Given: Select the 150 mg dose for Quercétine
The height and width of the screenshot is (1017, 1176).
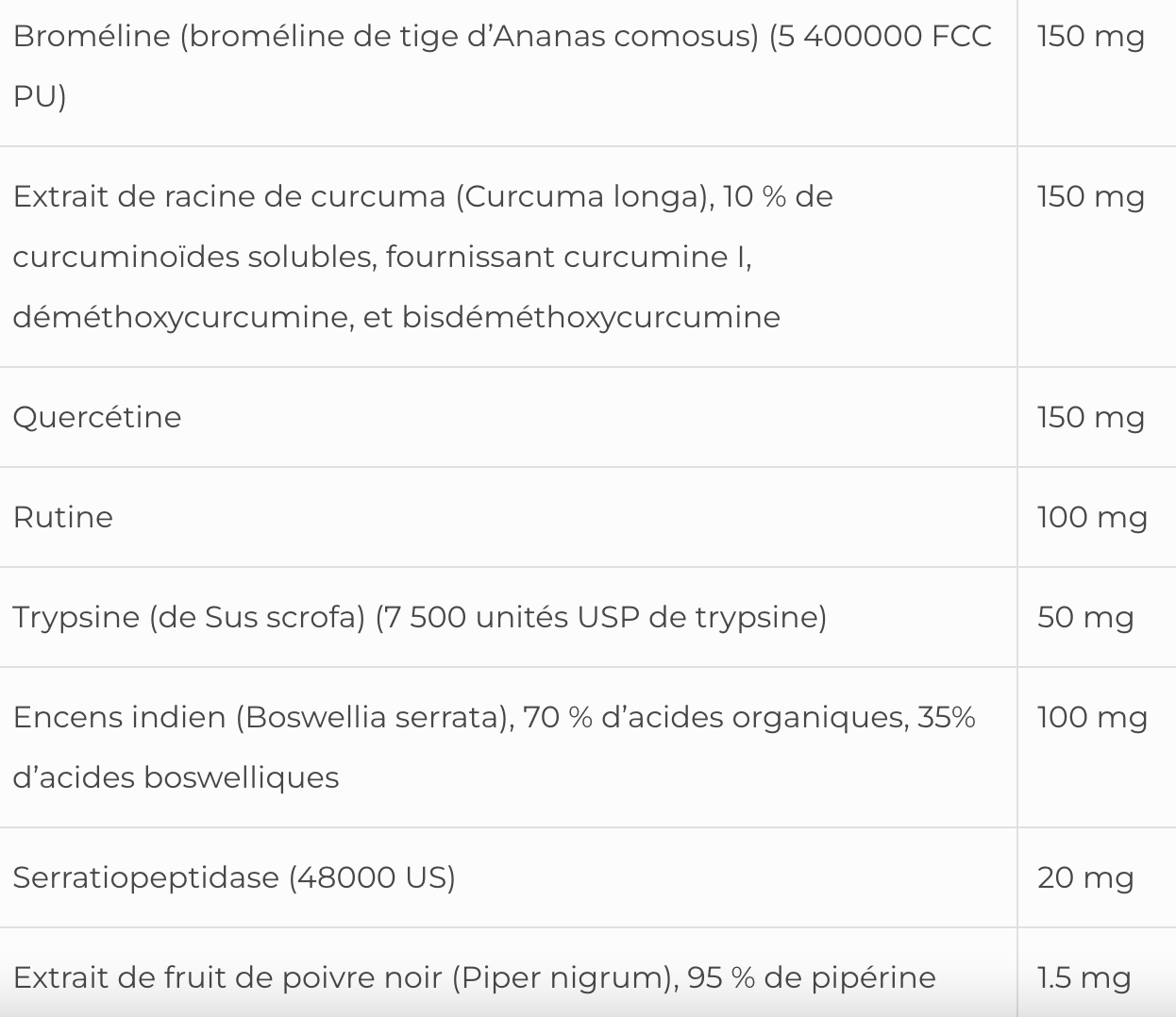Looking at the screenshot, I should click(x=1090, y=417).
